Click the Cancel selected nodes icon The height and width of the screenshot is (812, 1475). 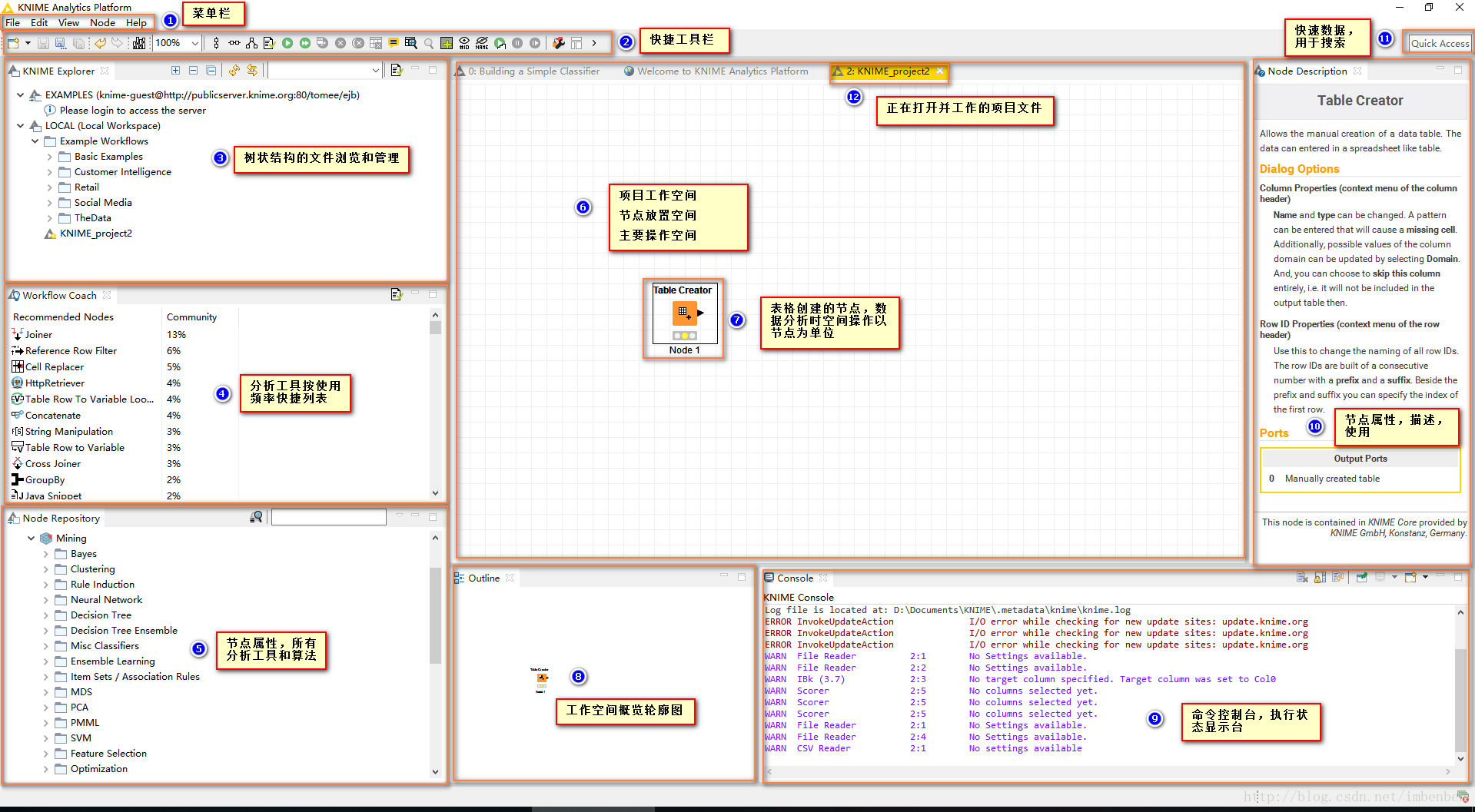(341, 43)
